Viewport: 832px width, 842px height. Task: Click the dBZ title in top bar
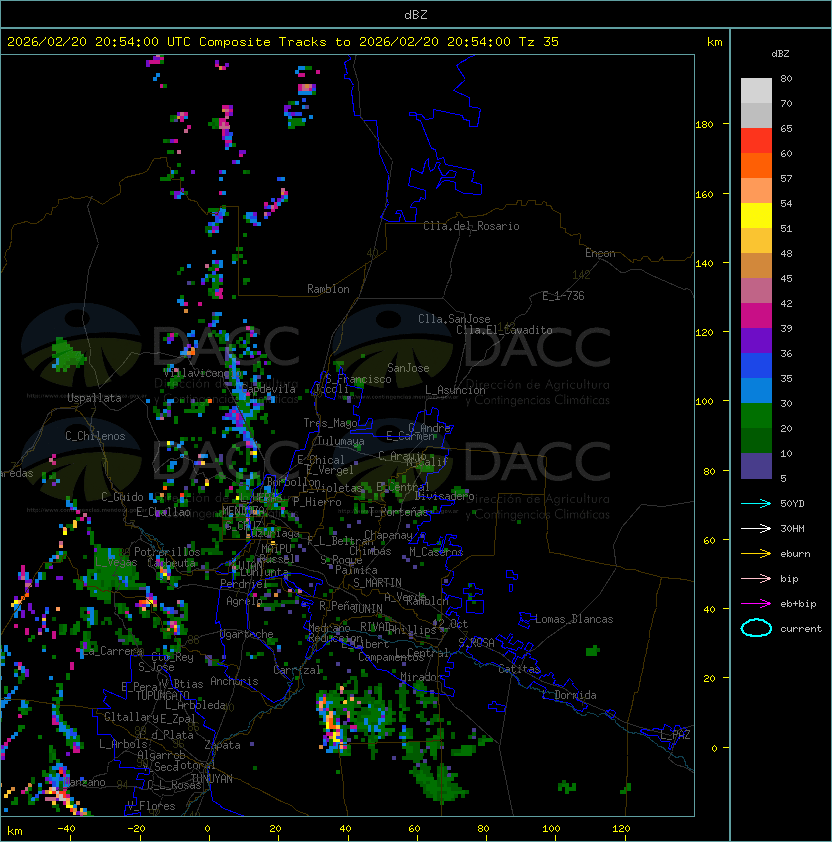coord(416,14)
